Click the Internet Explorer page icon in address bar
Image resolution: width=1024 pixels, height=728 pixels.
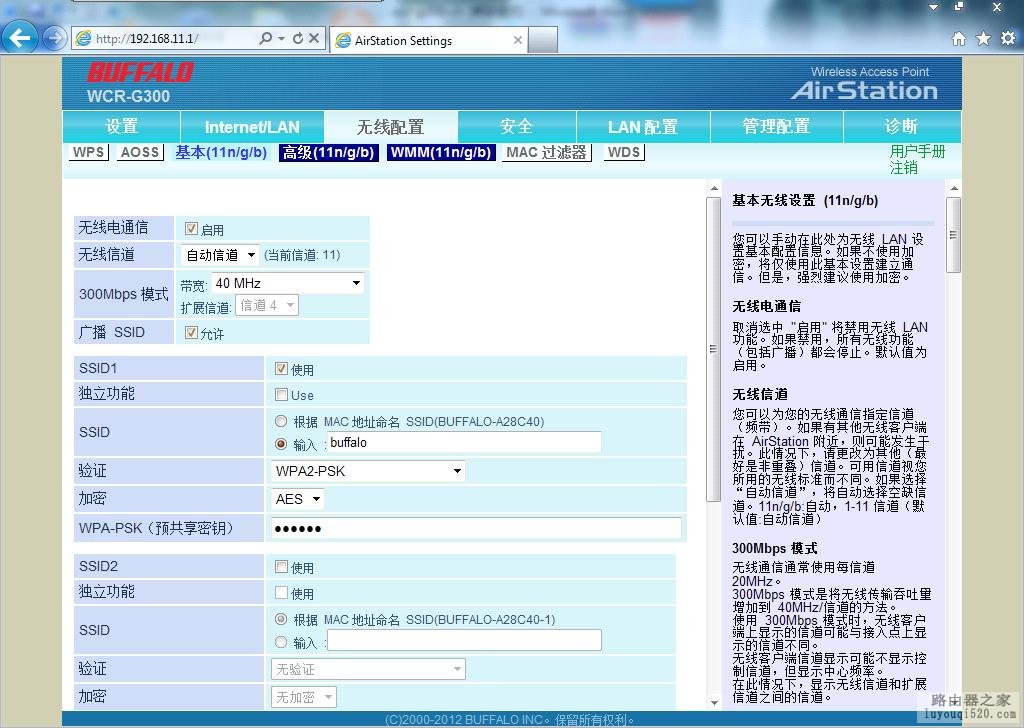point(84,39)
